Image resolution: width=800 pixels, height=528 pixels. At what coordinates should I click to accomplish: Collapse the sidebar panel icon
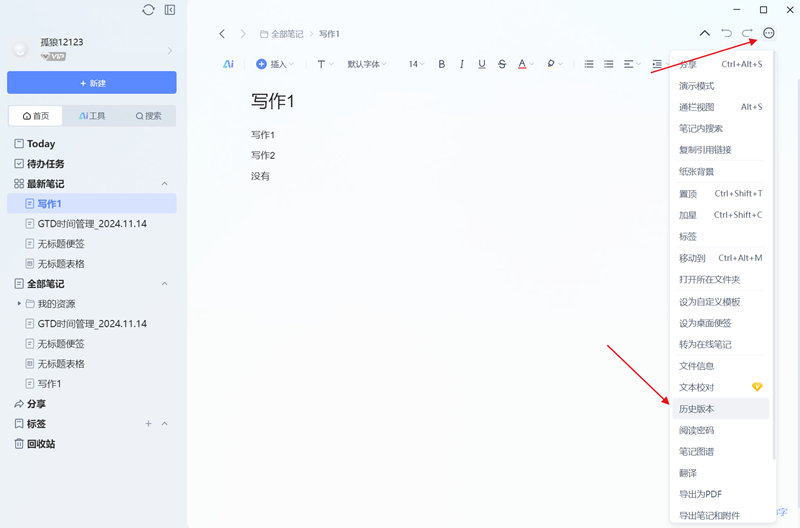[x=170, y=10]
